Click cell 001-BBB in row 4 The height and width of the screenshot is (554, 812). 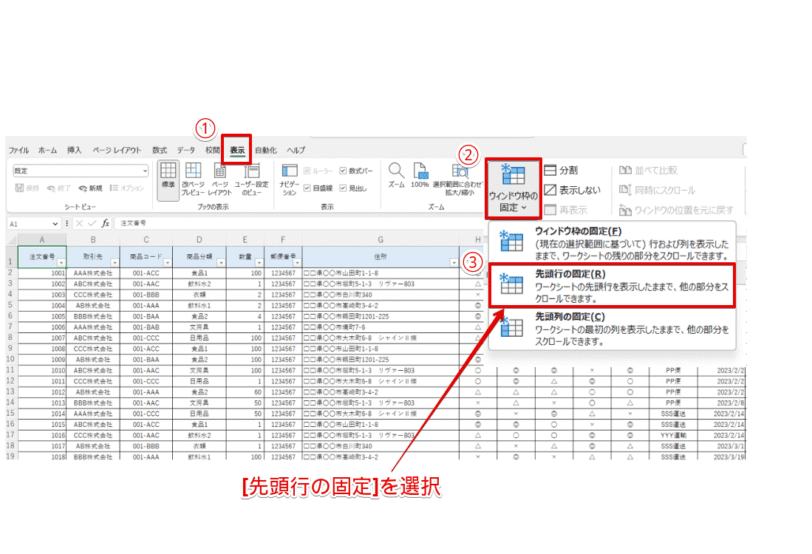pos(146,295)
